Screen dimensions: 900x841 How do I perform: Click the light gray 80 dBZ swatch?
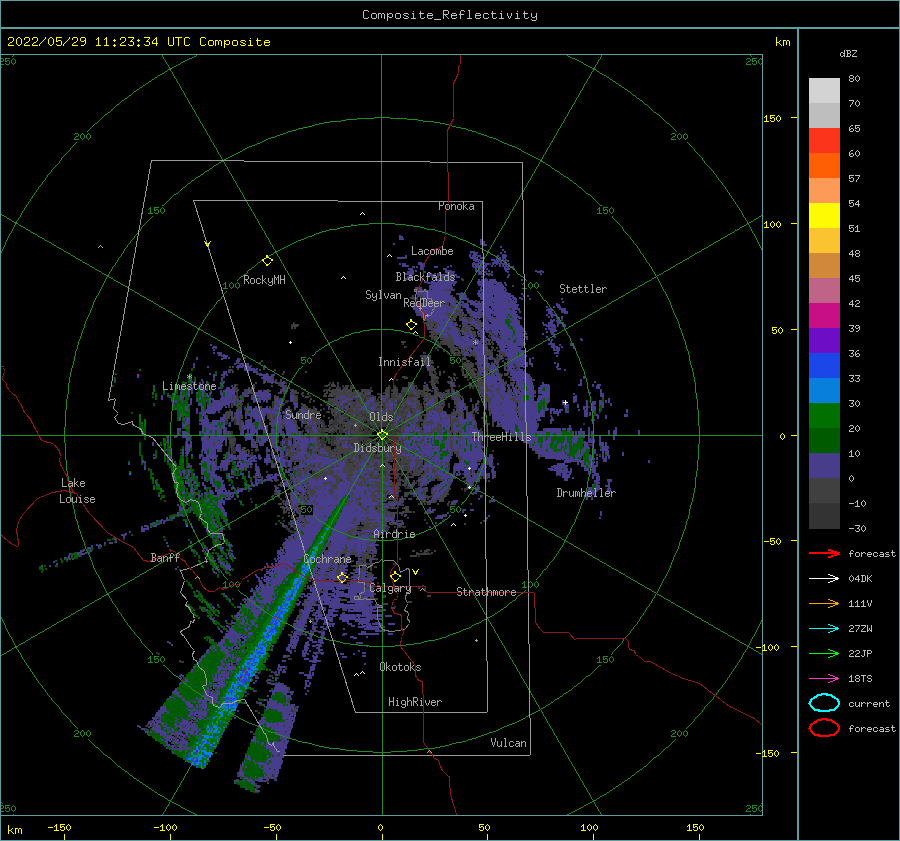tap(824, 90)
